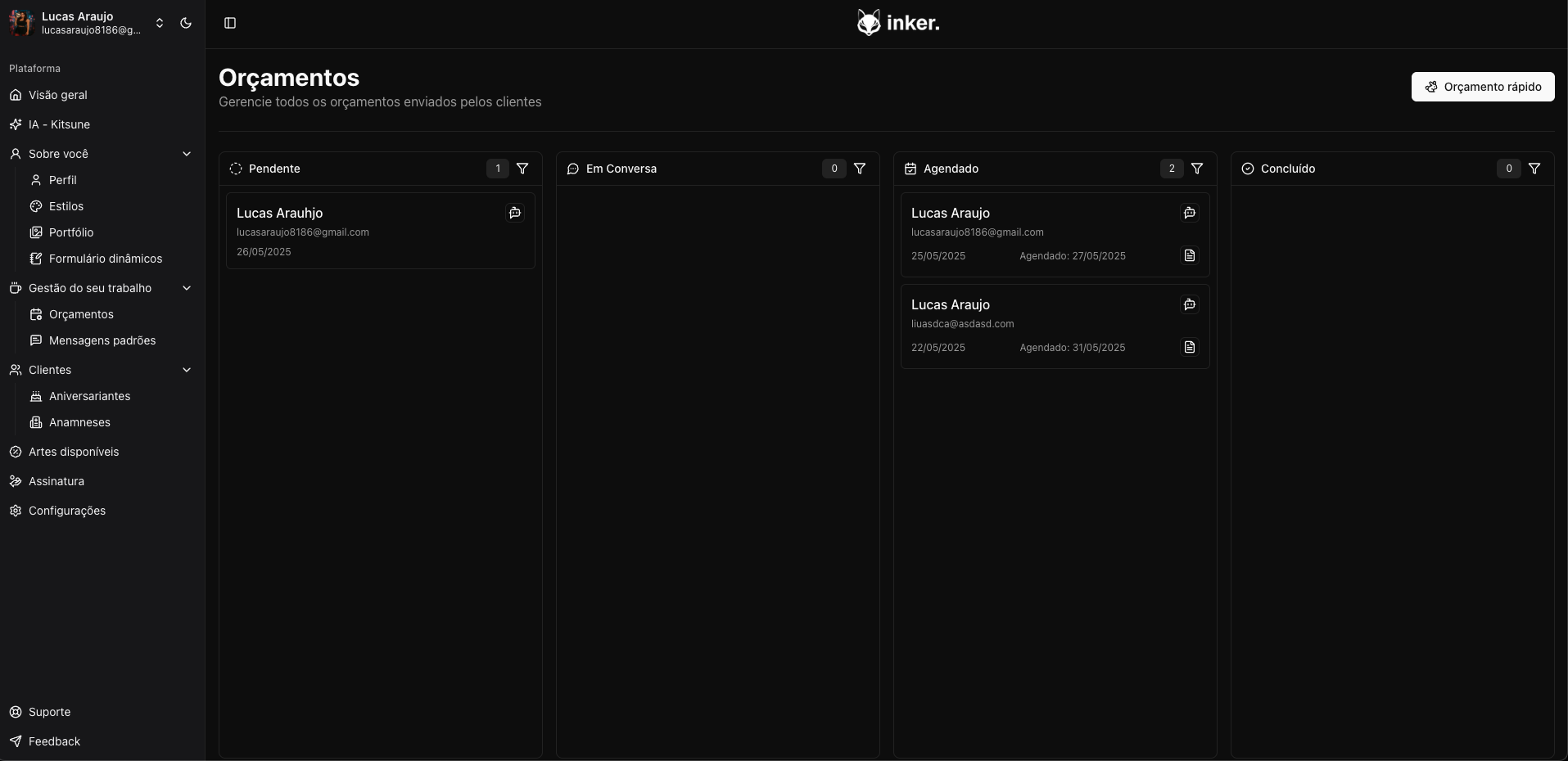Click the Assinatura icon
This screenshot has width=1568, height=761.
point(16,481)
